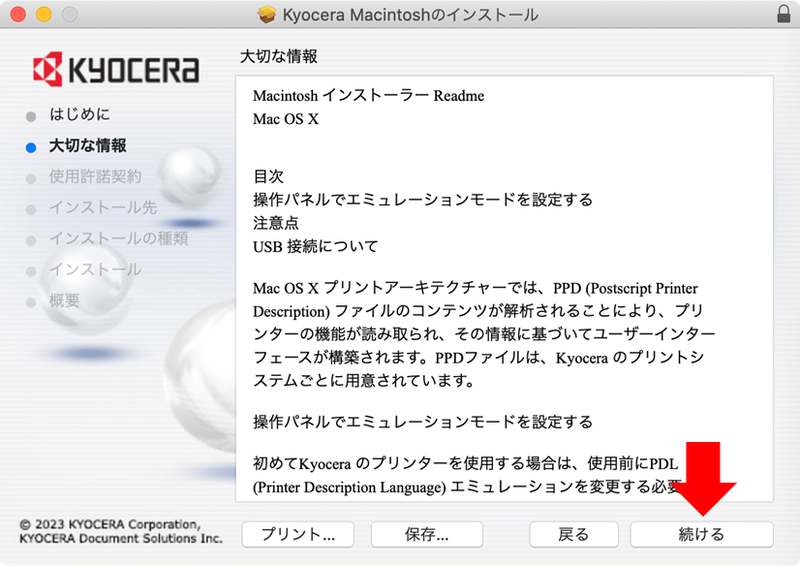Select the 大切な情報 step in sidebar
Viewport: 800px width, 566px height.
point(87,145)
